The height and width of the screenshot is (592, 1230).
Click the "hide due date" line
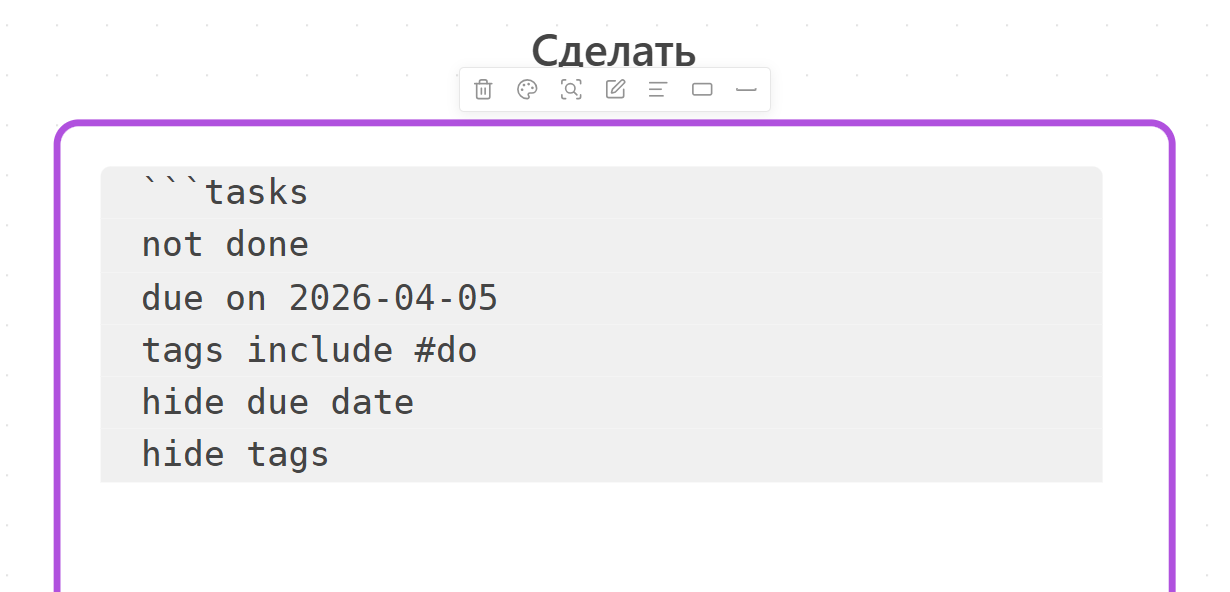pyautogui.click(x=277, y=401)
